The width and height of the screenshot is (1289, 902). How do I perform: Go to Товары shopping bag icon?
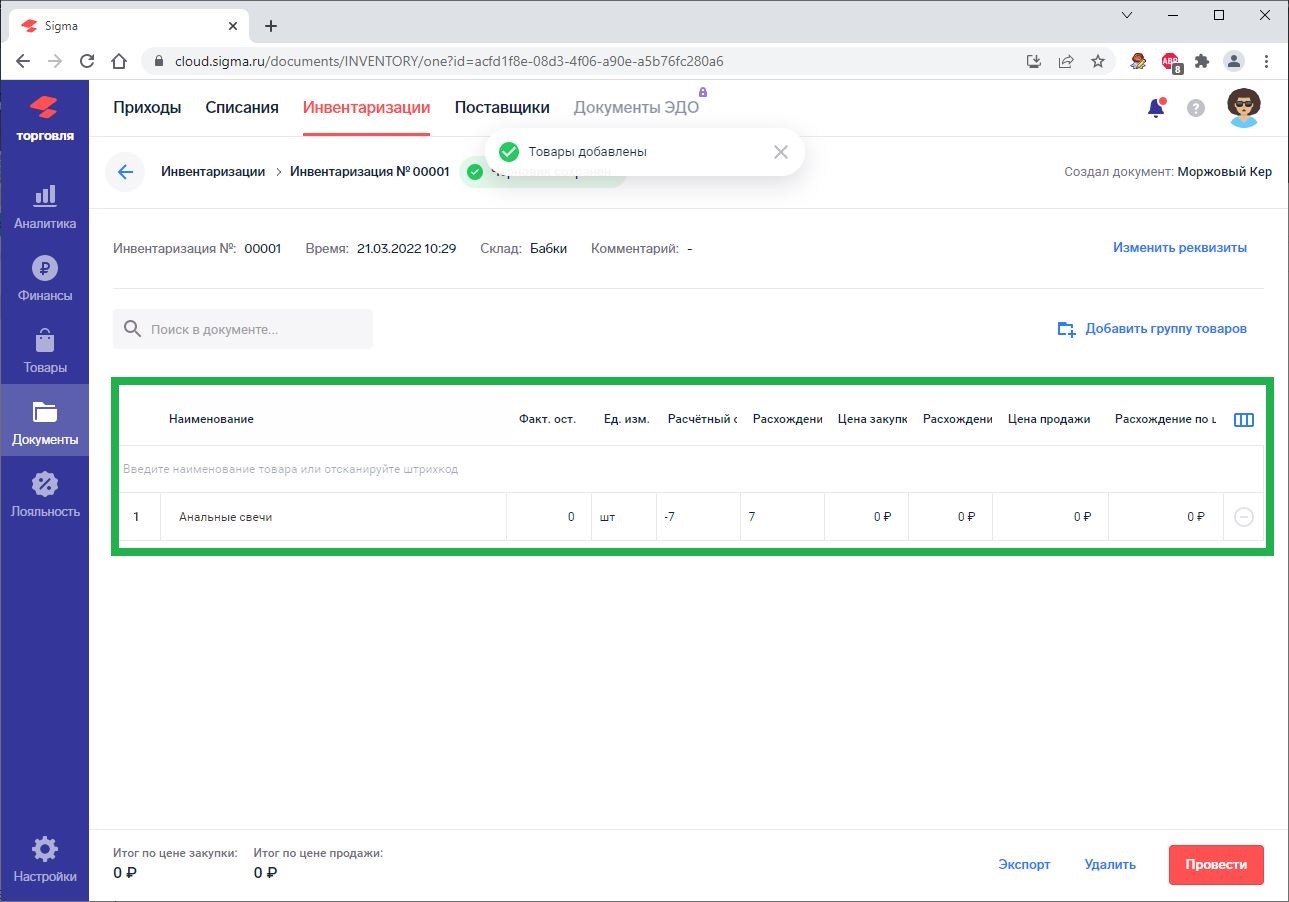[44, 350]
